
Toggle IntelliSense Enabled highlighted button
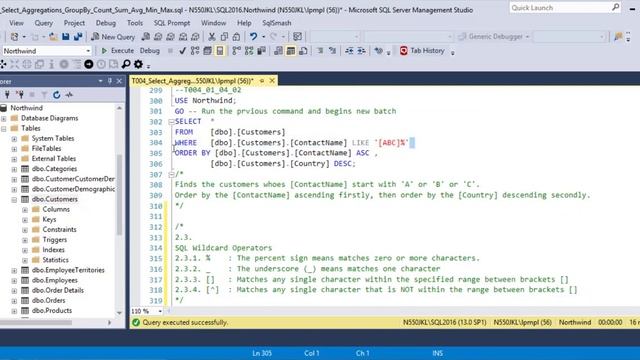pyautogui.click(x=220, y=51)
